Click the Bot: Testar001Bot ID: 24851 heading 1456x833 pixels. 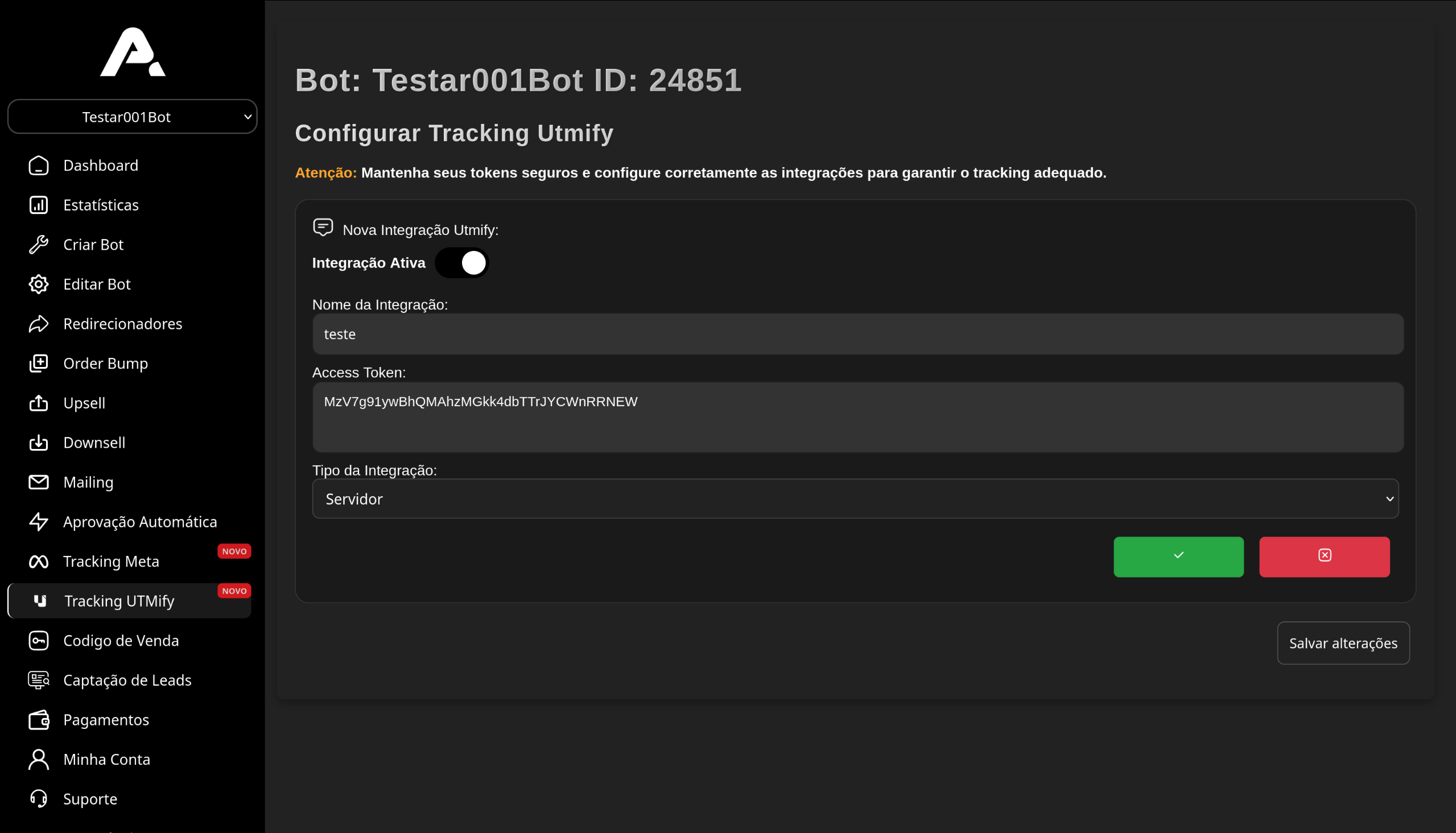click(x=518, y=80)
